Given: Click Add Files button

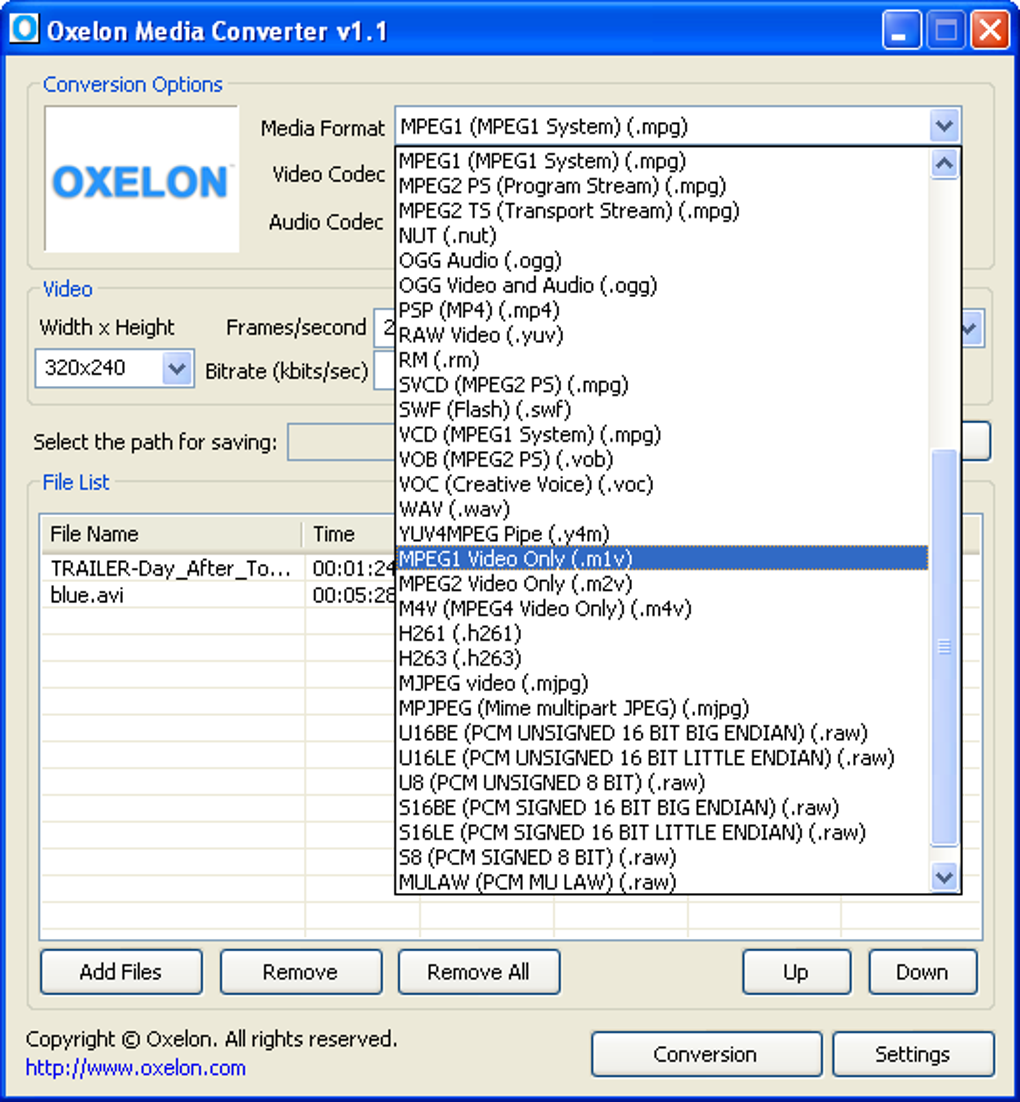Looking at the screenshot, I should (121, 972).
